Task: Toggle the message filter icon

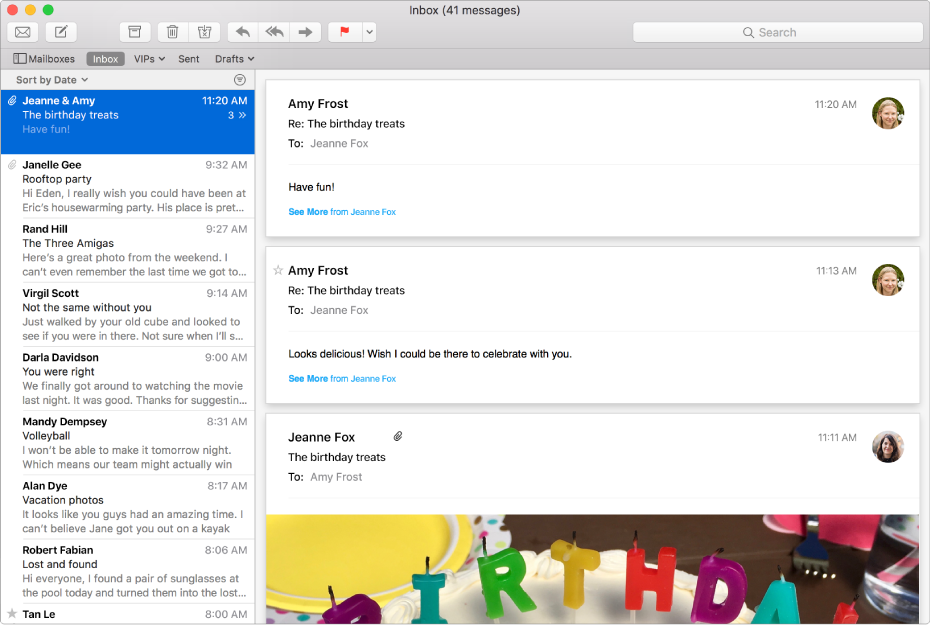Action: (240, 80)
